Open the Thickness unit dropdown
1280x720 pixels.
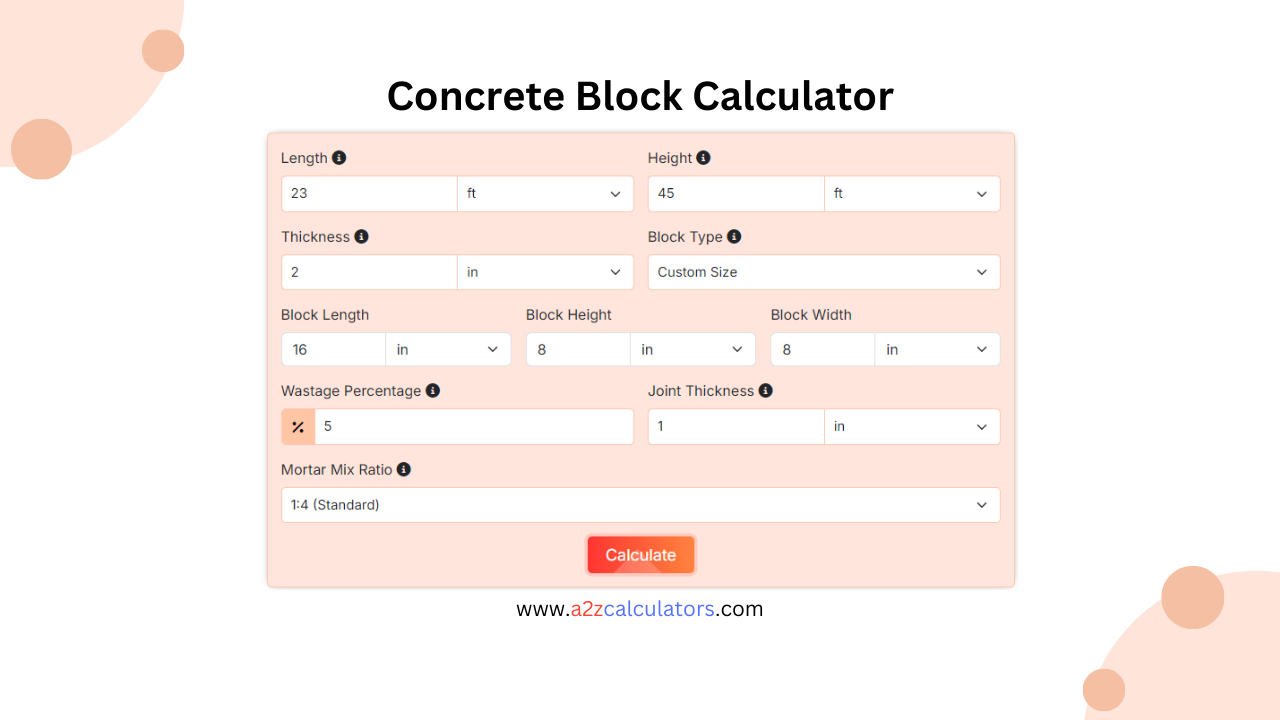pos(545,271)
